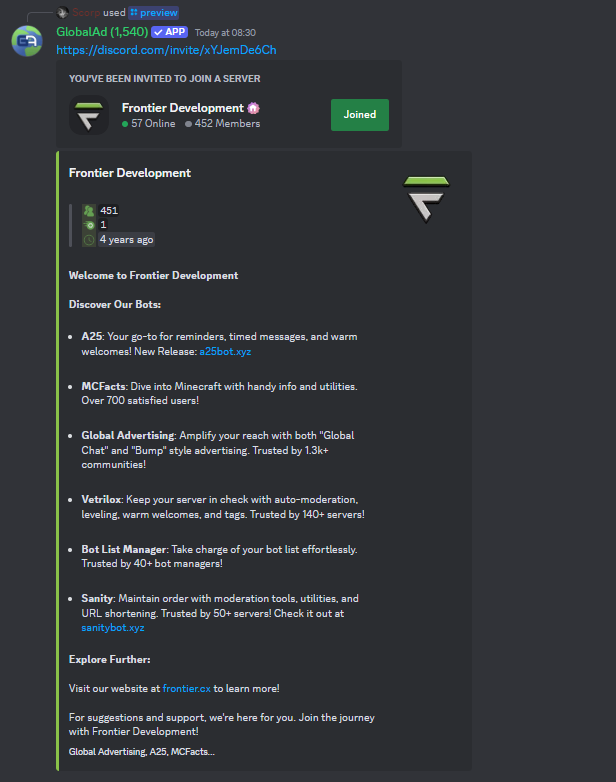Open the a25bot.xyz link
616x782 pixels.
[225, 352]
